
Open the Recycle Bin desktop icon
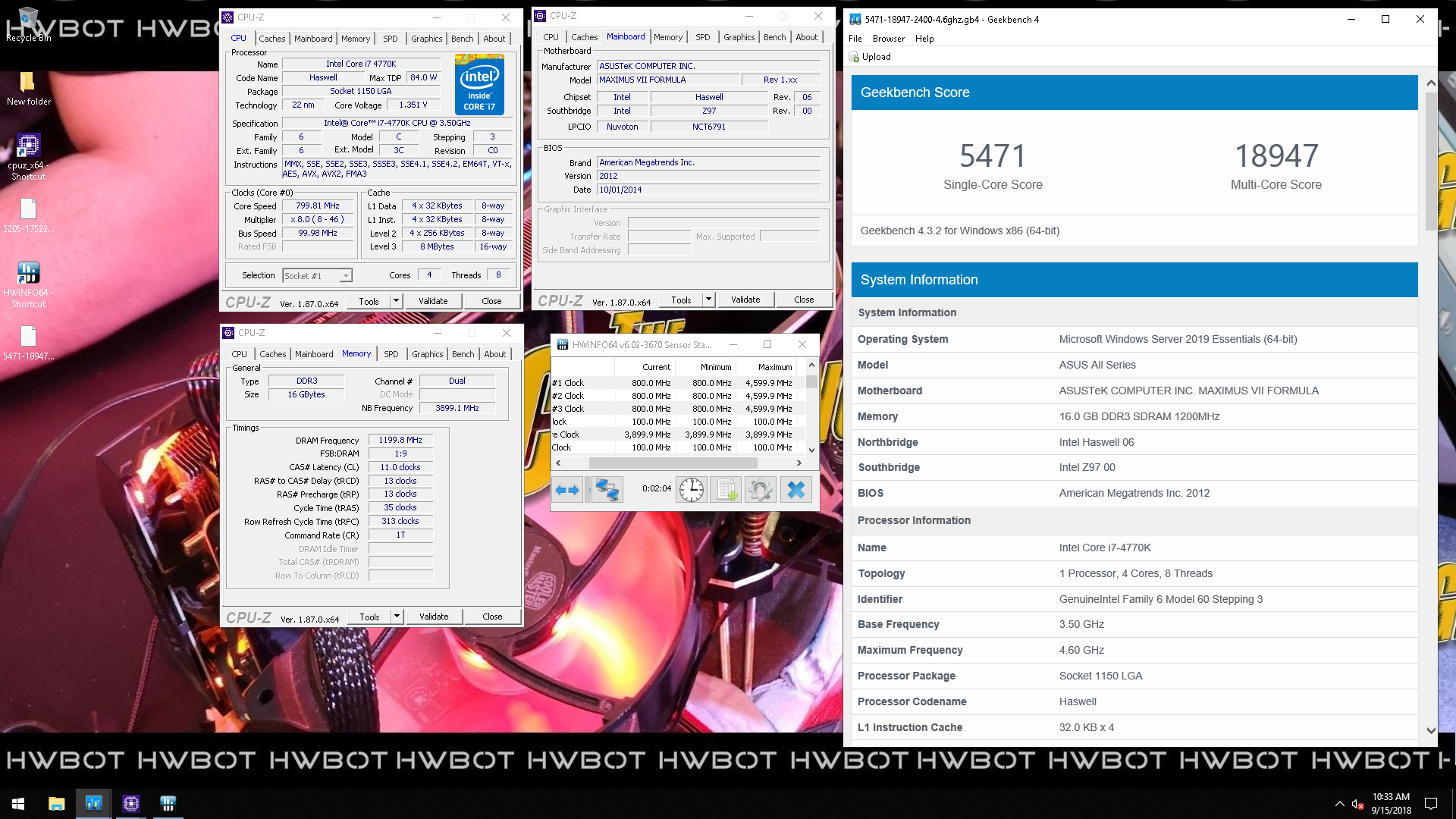[x=29, y=24]
